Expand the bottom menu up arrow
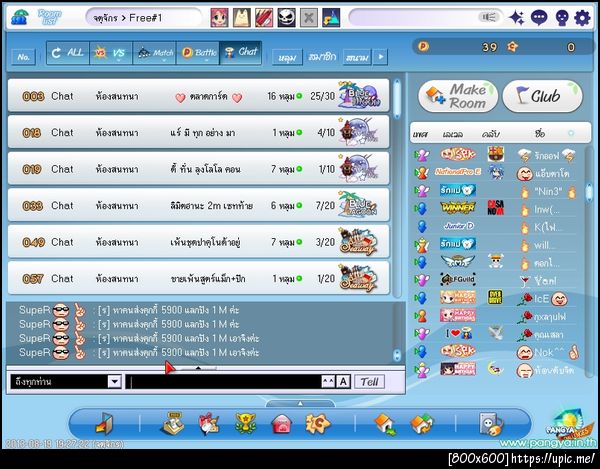 point(300,404)
